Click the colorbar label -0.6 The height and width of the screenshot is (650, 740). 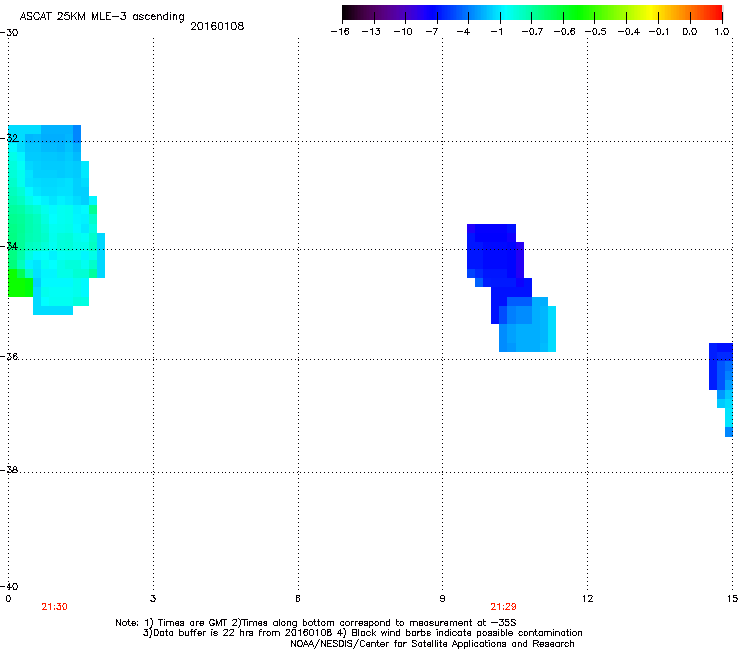564,32
